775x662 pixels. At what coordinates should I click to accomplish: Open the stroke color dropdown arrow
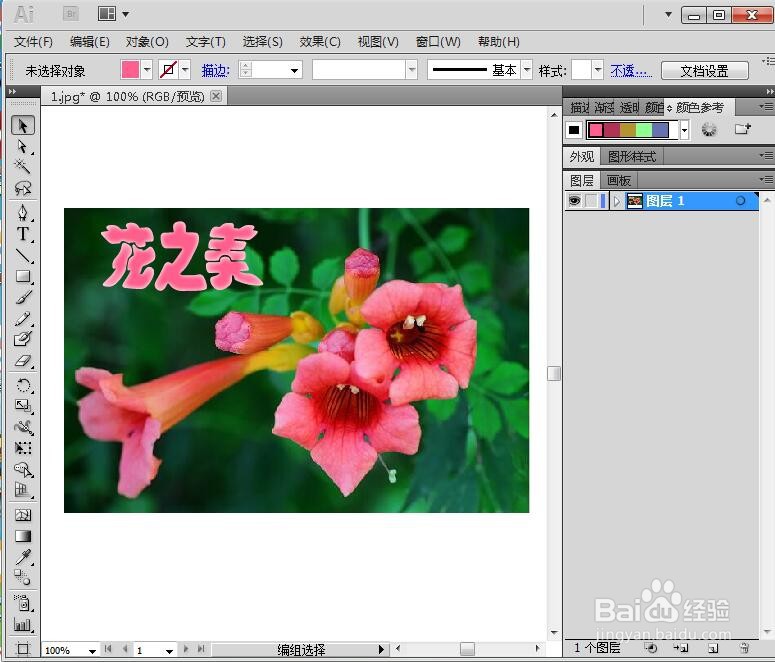(185, 70)
